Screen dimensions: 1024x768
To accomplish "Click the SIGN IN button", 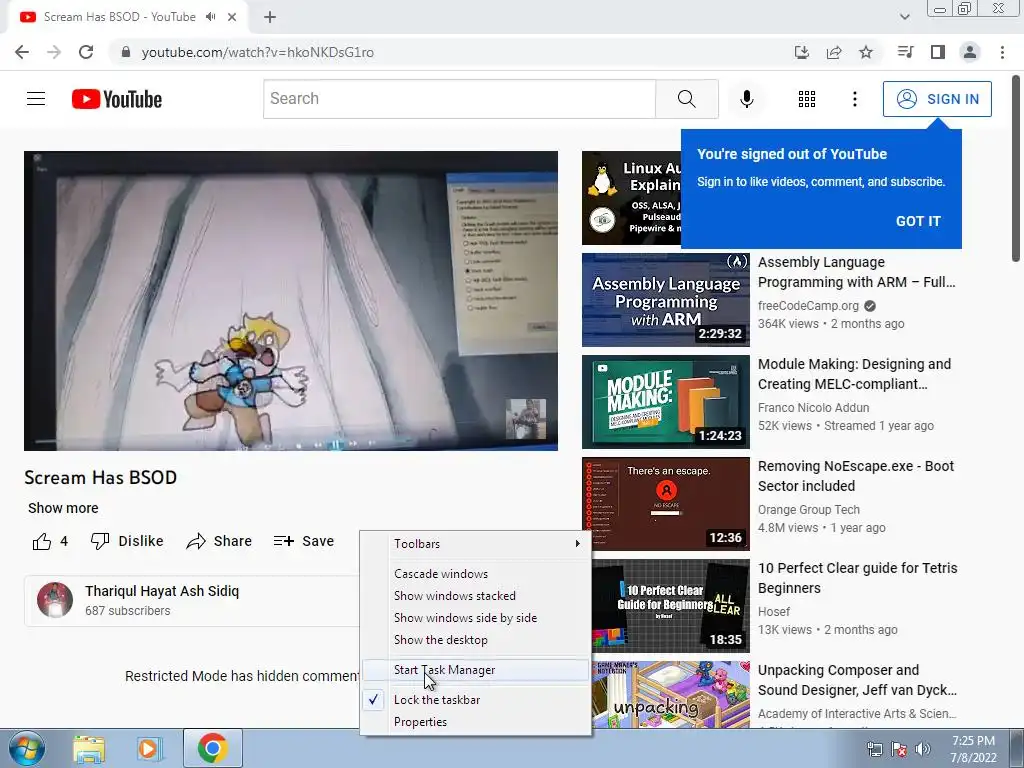I will pyautogui.click(x=937, y=99).
